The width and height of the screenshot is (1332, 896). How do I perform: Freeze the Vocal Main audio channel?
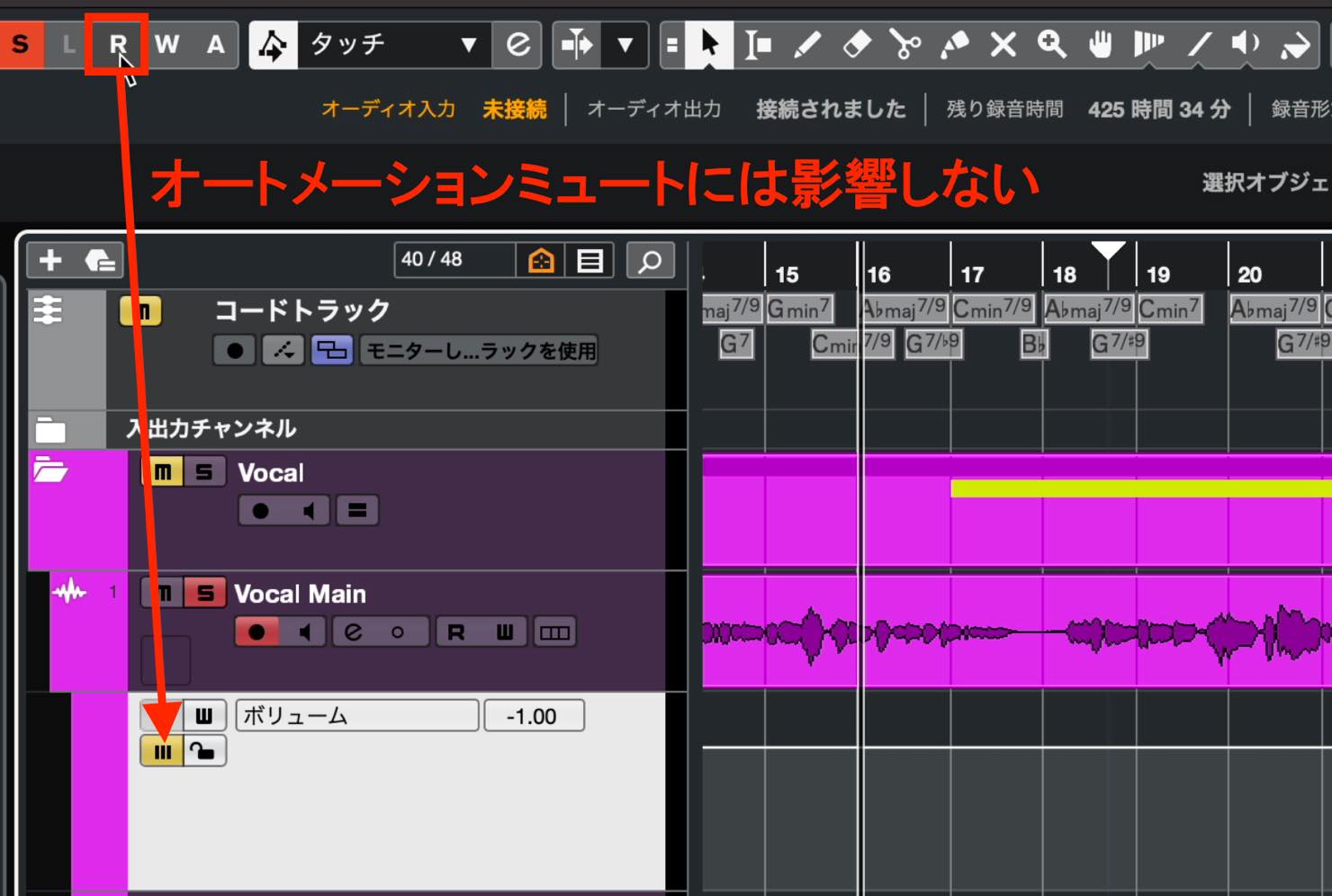tap(397, 632)
